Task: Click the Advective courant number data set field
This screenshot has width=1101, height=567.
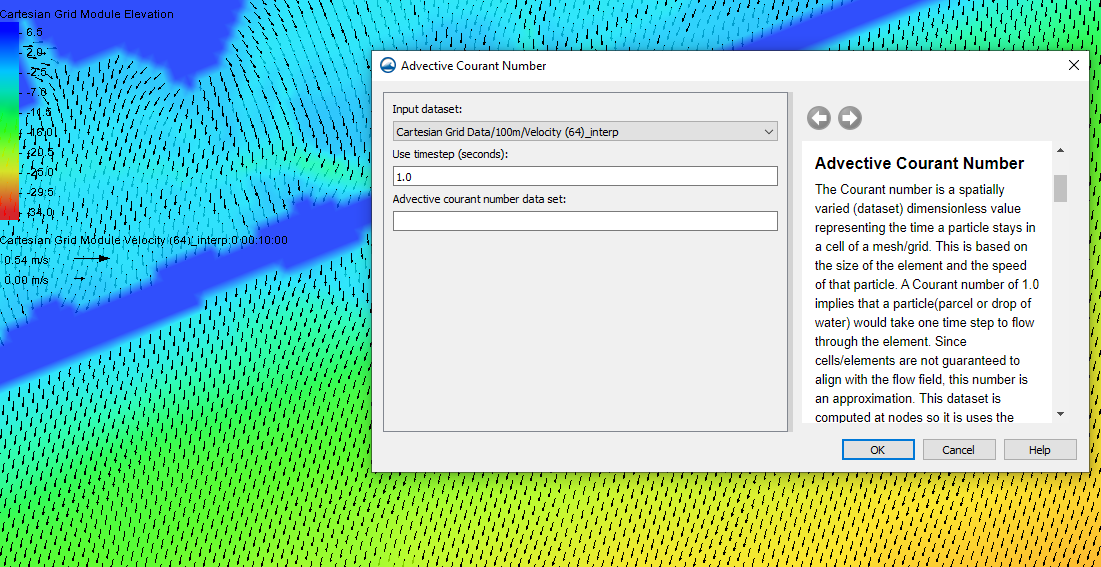Action: point(585,221)
